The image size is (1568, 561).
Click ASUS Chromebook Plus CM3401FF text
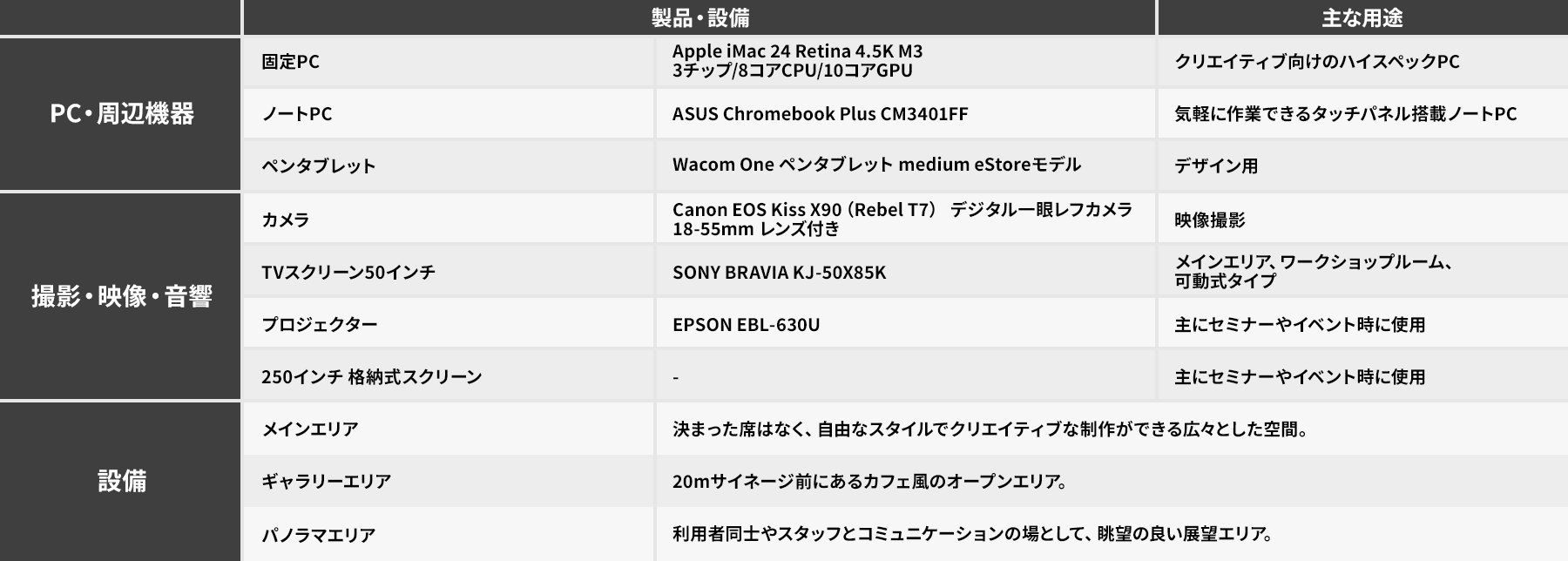click(x=820, y=114)
